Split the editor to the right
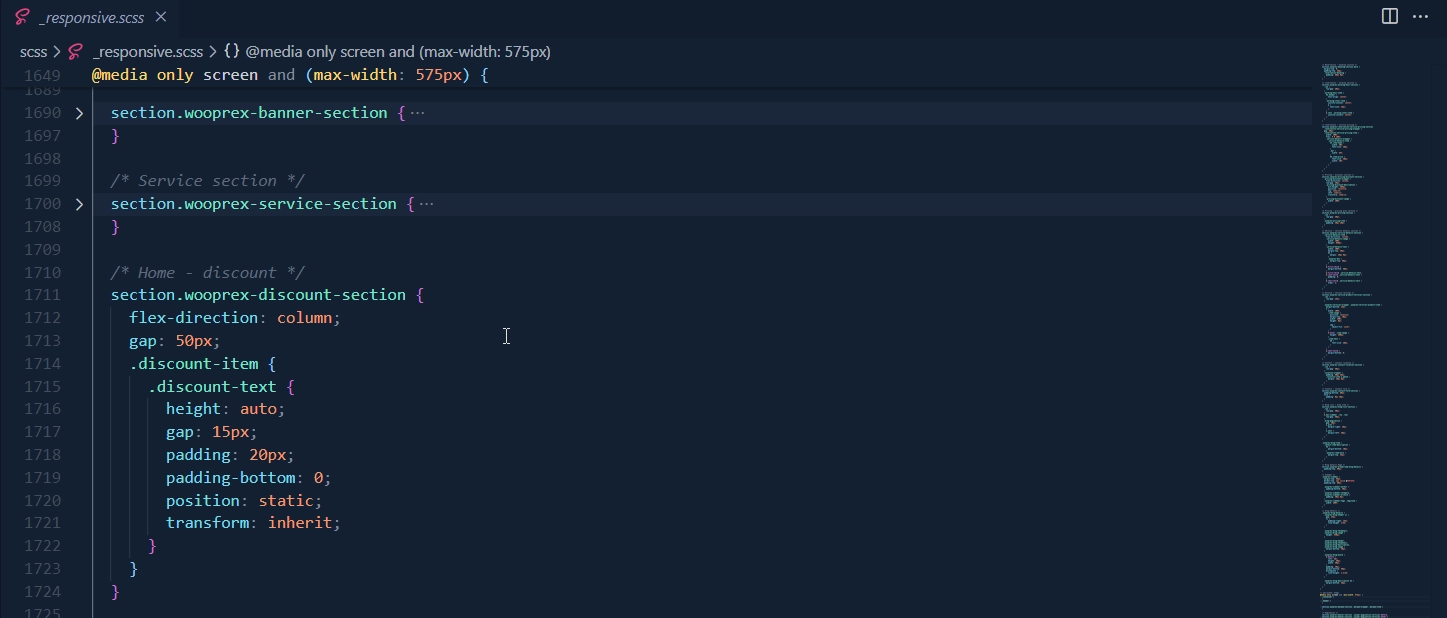Image resolution: width=1447 pixels, height=618 pixels. pyautogui.click(x=1389, y=16)
